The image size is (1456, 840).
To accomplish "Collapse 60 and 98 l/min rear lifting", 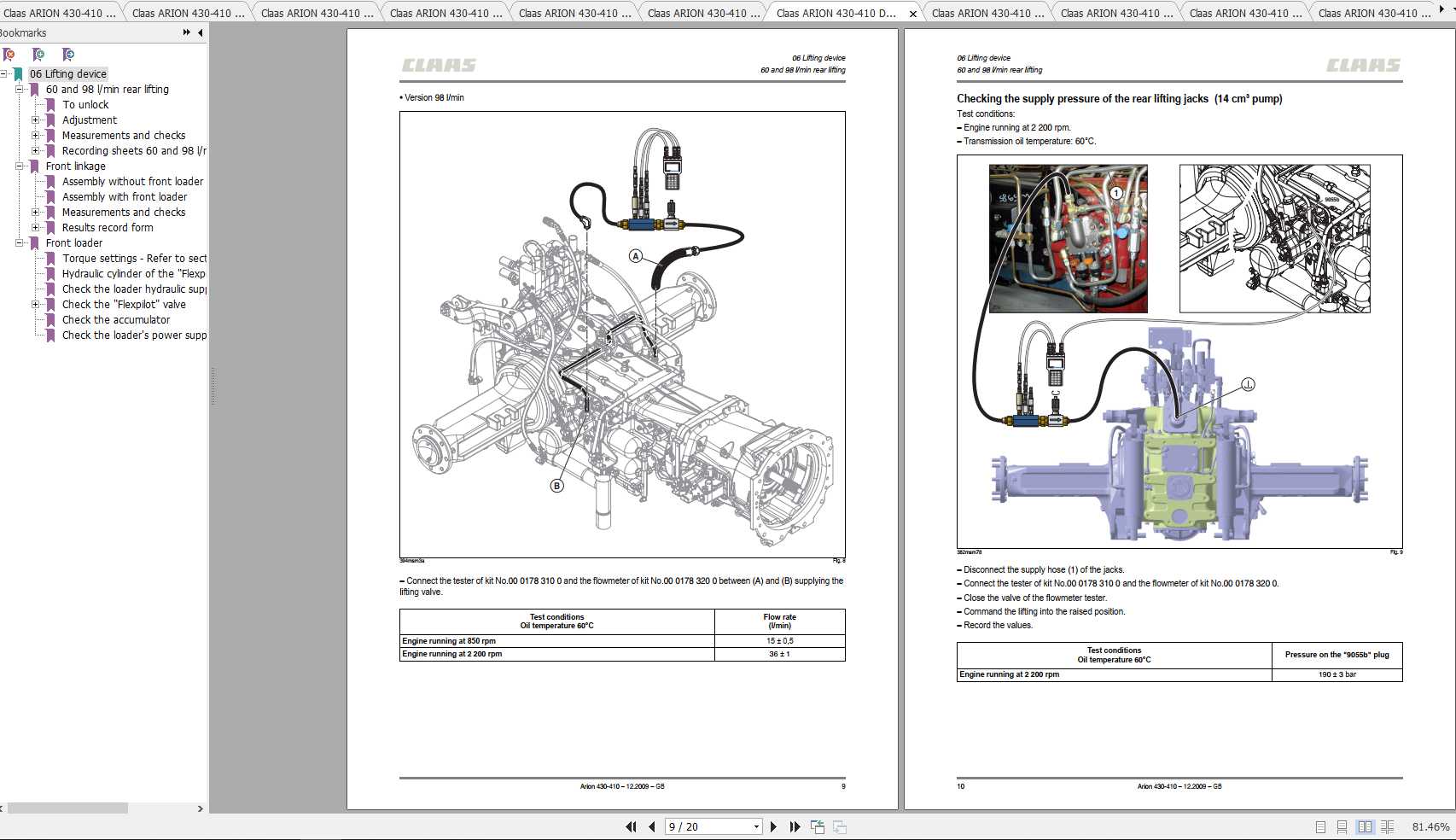I will pyautogui.click(x=20, y=90).
